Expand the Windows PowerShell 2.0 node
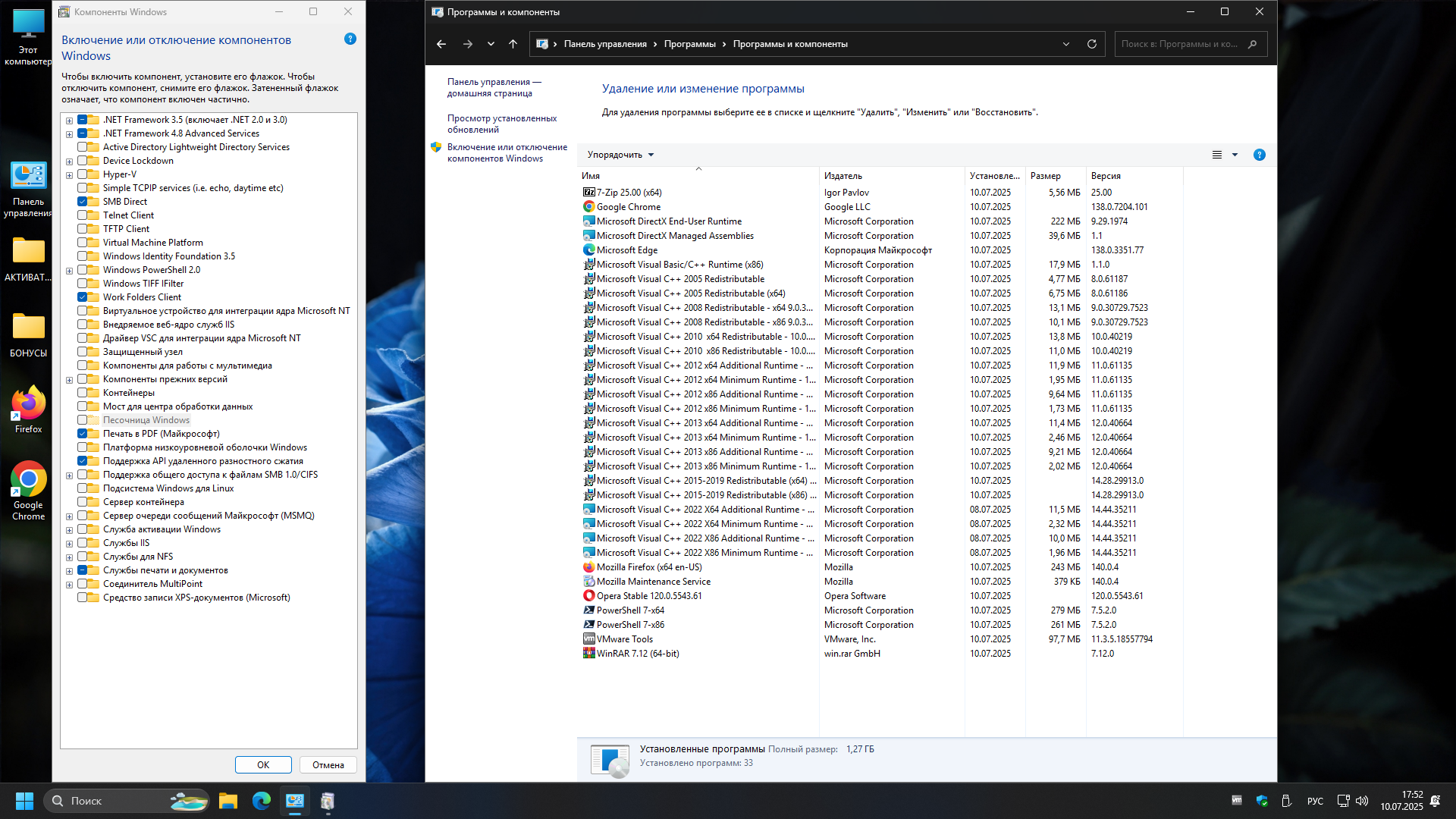Image resolution: width=1456 pixels, height=819 pixels. pos(69,270)
